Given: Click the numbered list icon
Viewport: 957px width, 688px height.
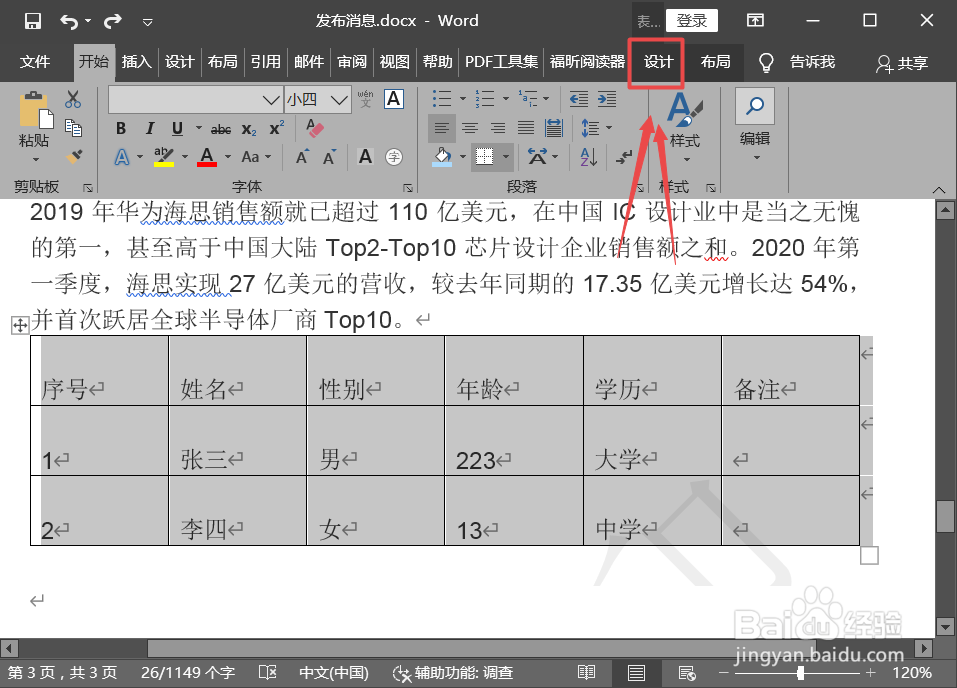Looking at the screenshot, I should [x=485, y=99].
